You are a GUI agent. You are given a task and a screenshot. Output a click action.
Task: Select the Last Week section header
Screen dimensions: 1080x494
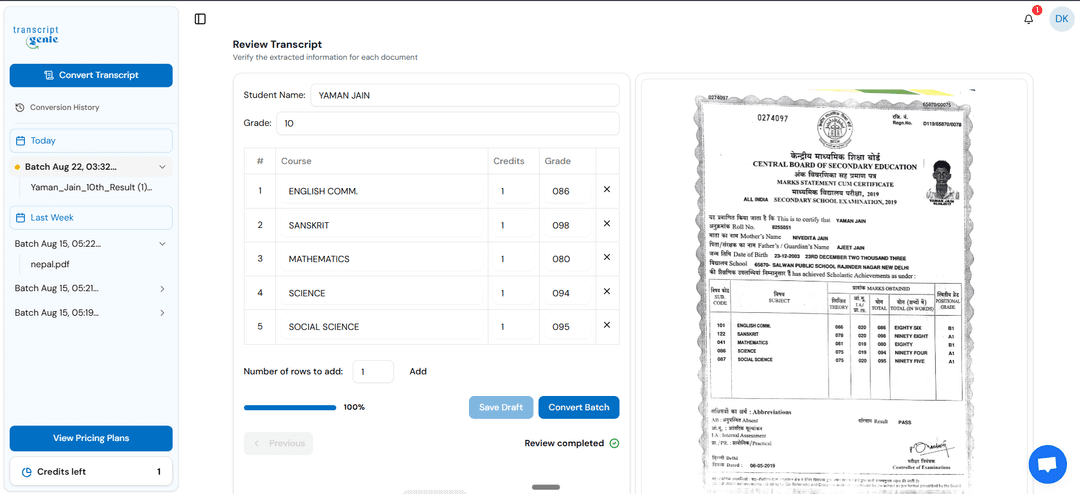[x=91, y=218]
